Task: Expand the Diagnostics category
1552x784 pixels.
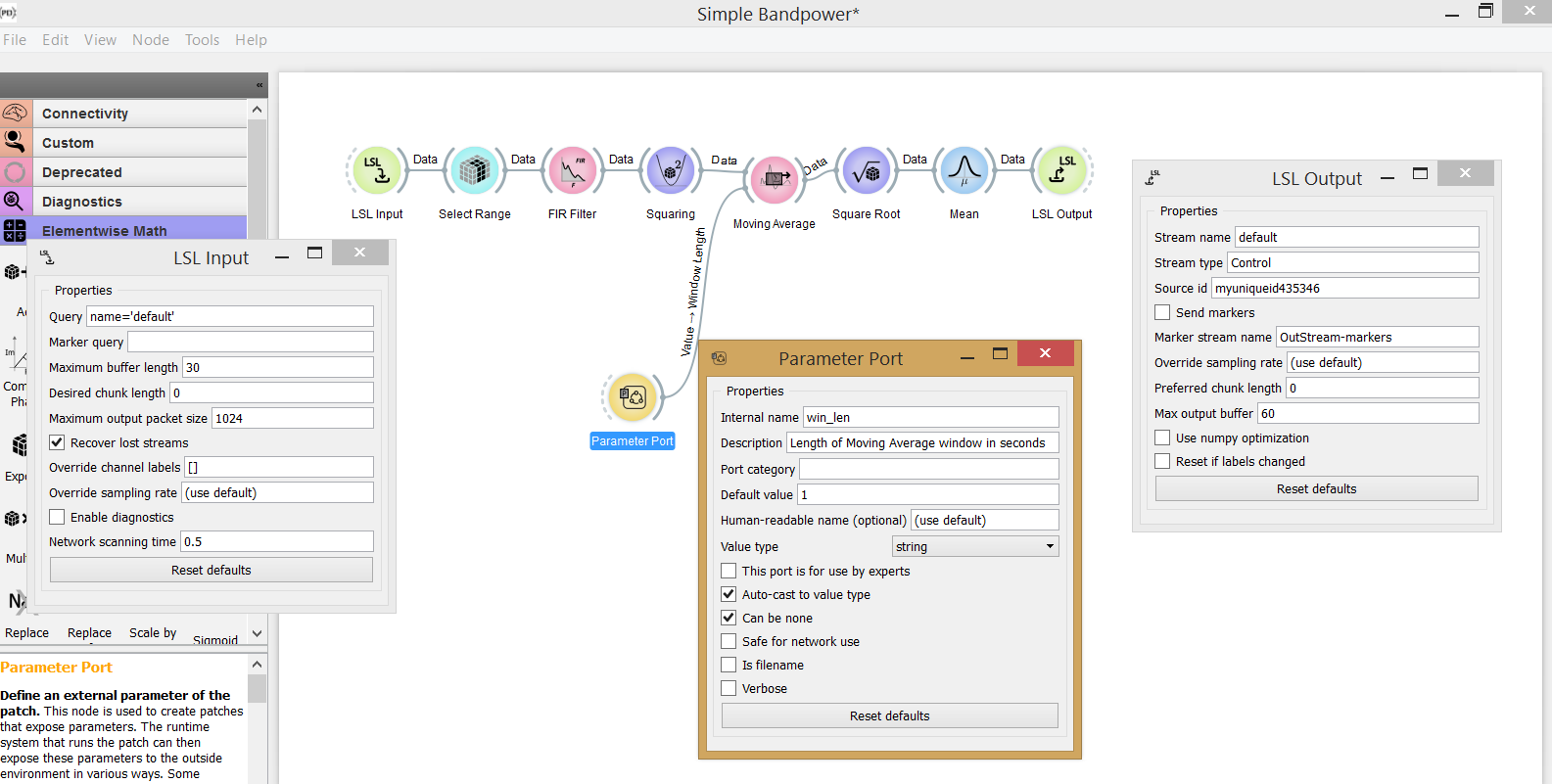Action: pyautogui.click(x=123, y=202)
